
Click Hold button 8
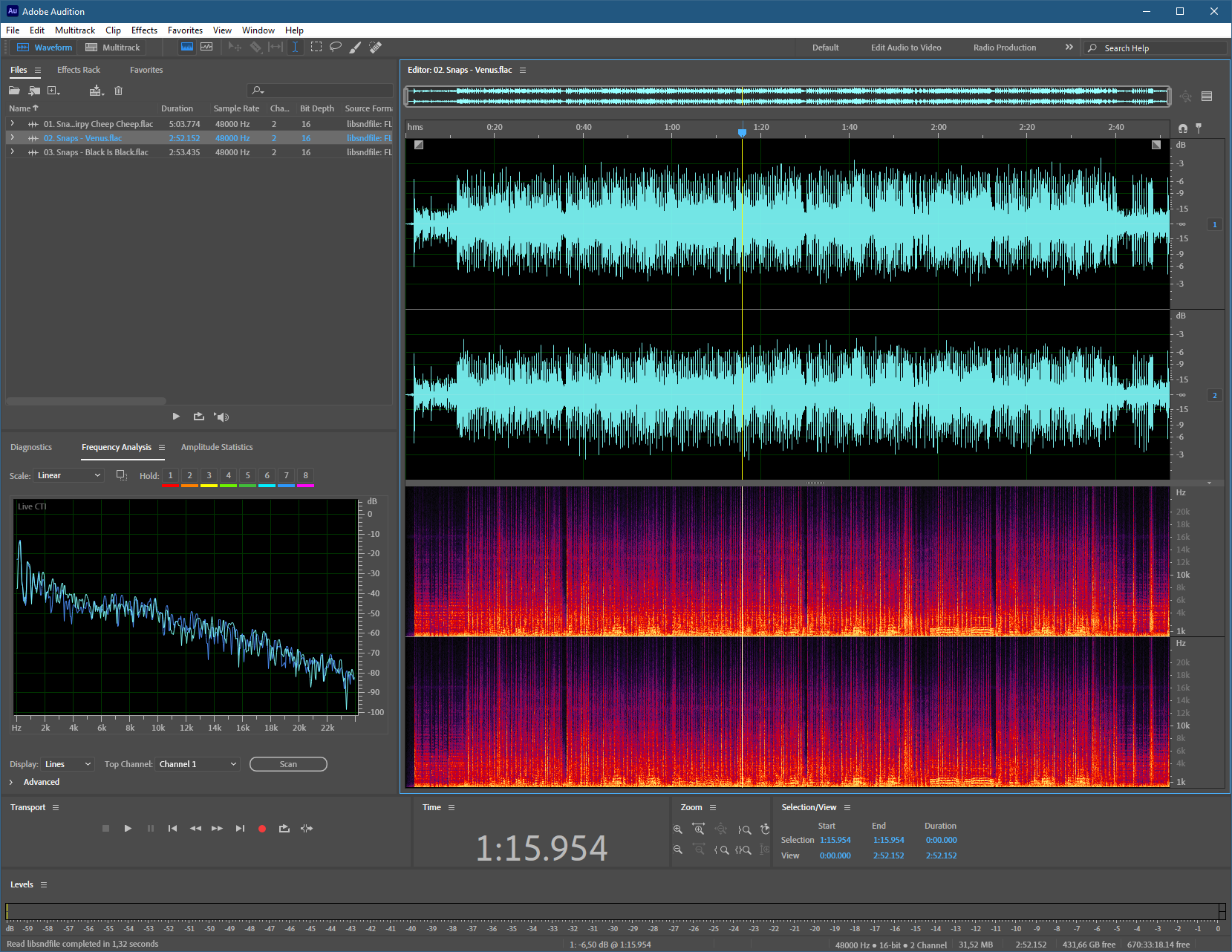click(x=305, y=475)
